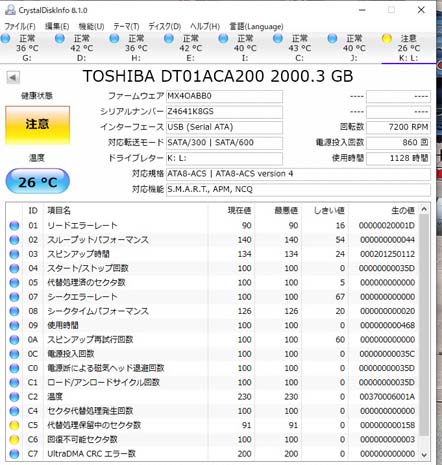442x465 pixels.
Task: Click blue status icon for row 07
Action: (14, 297)
